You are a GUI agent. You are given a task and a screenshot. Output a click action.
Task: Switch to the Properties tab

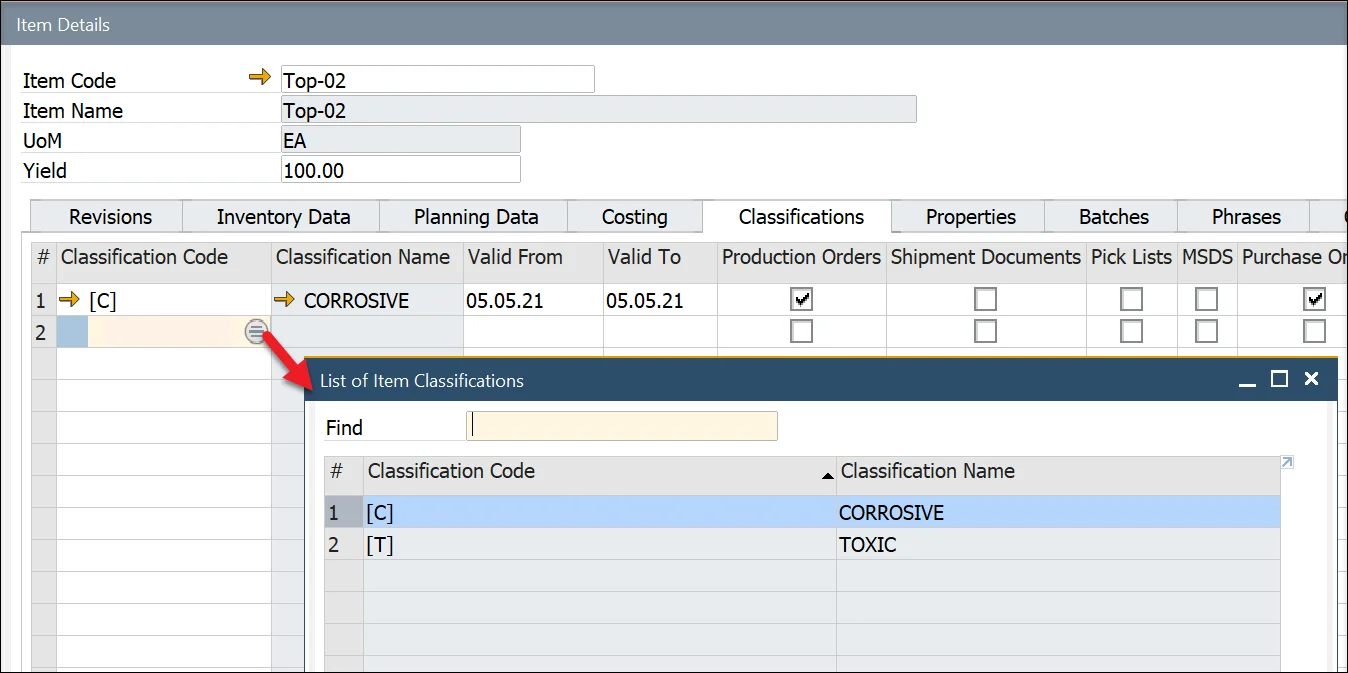pos(968,216)
